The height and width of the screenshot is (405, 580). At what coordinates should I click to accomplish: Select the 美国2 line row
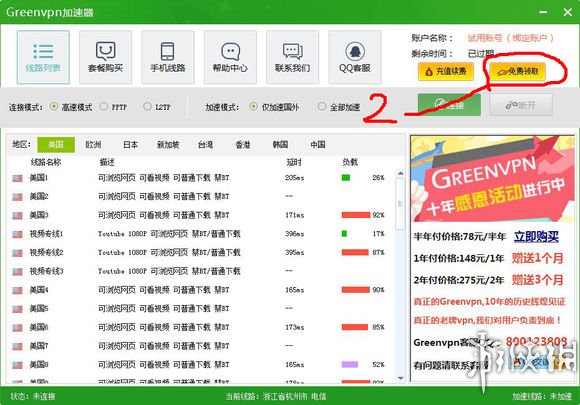200,196
